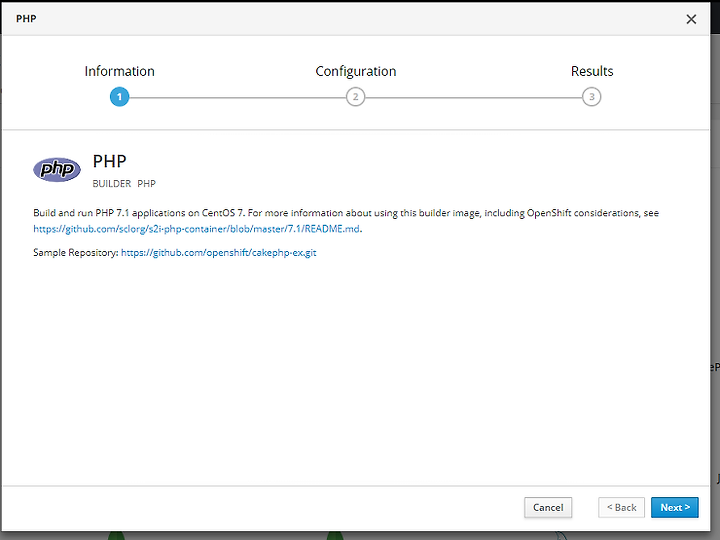Click the PHP elephant logo
Image resolution: width=720 pixels, height=540 pixels.
tap(57, 169)
